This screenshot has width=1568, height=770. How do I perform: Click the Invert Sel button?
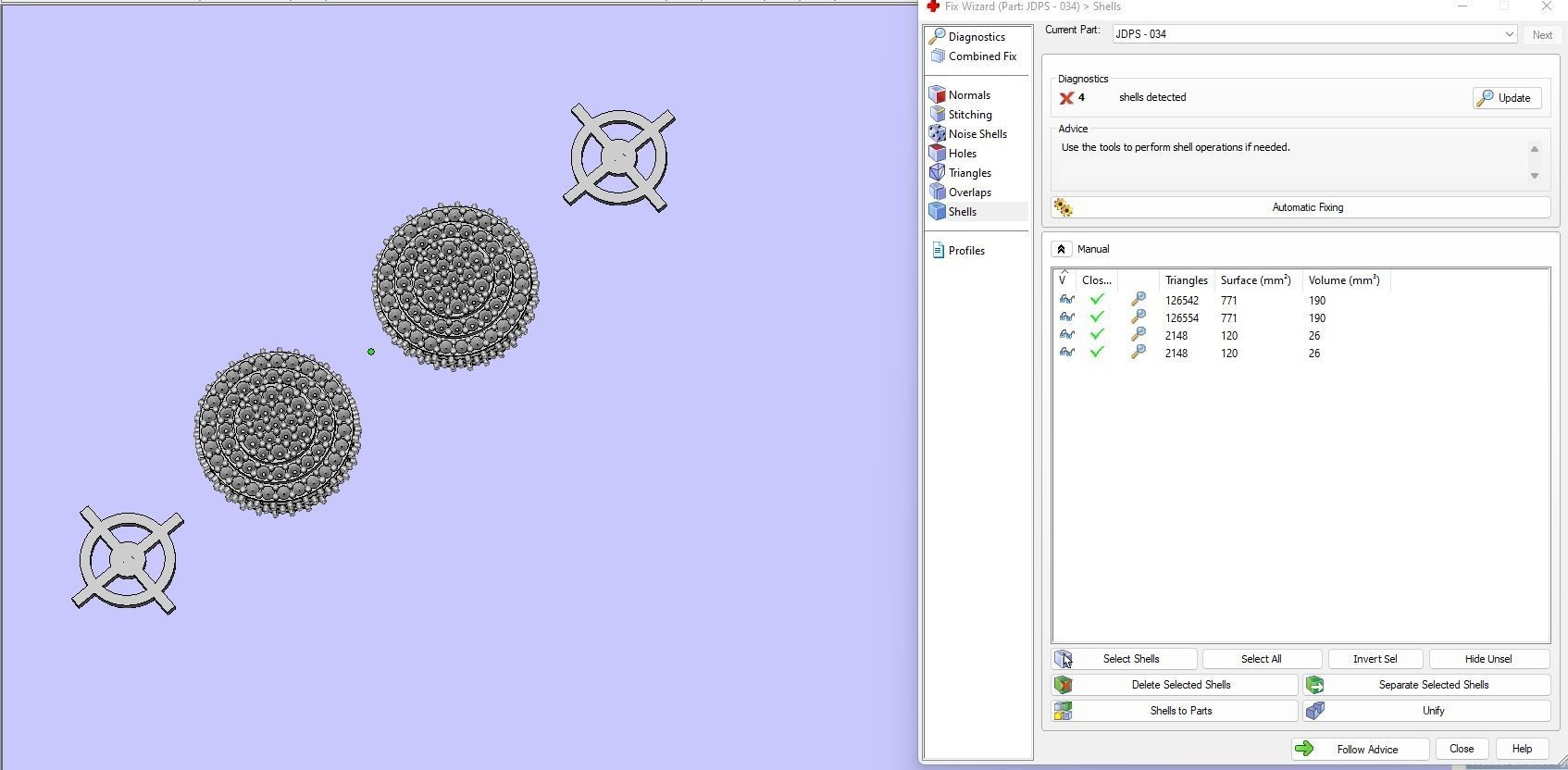(x=1375, y=659)
